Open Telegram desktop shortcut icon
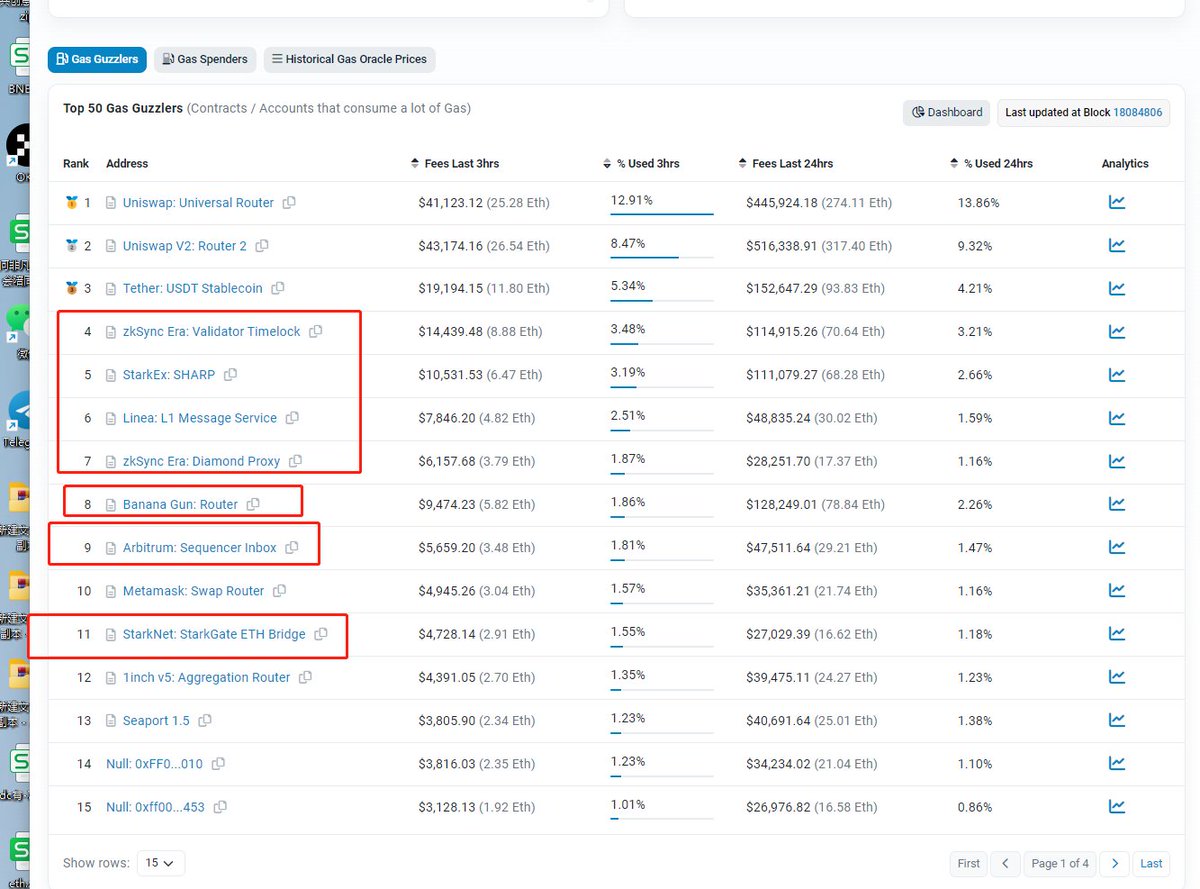 click(x=18, y=412)
